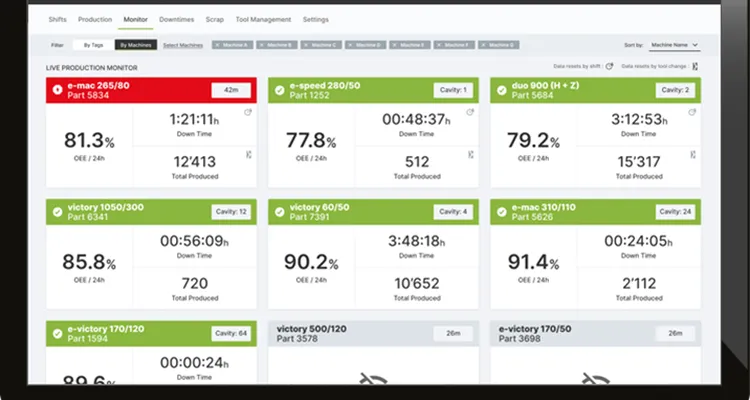Open the Settings tab
This screenshot has height=400, width=750.
[x=316, y=20]
